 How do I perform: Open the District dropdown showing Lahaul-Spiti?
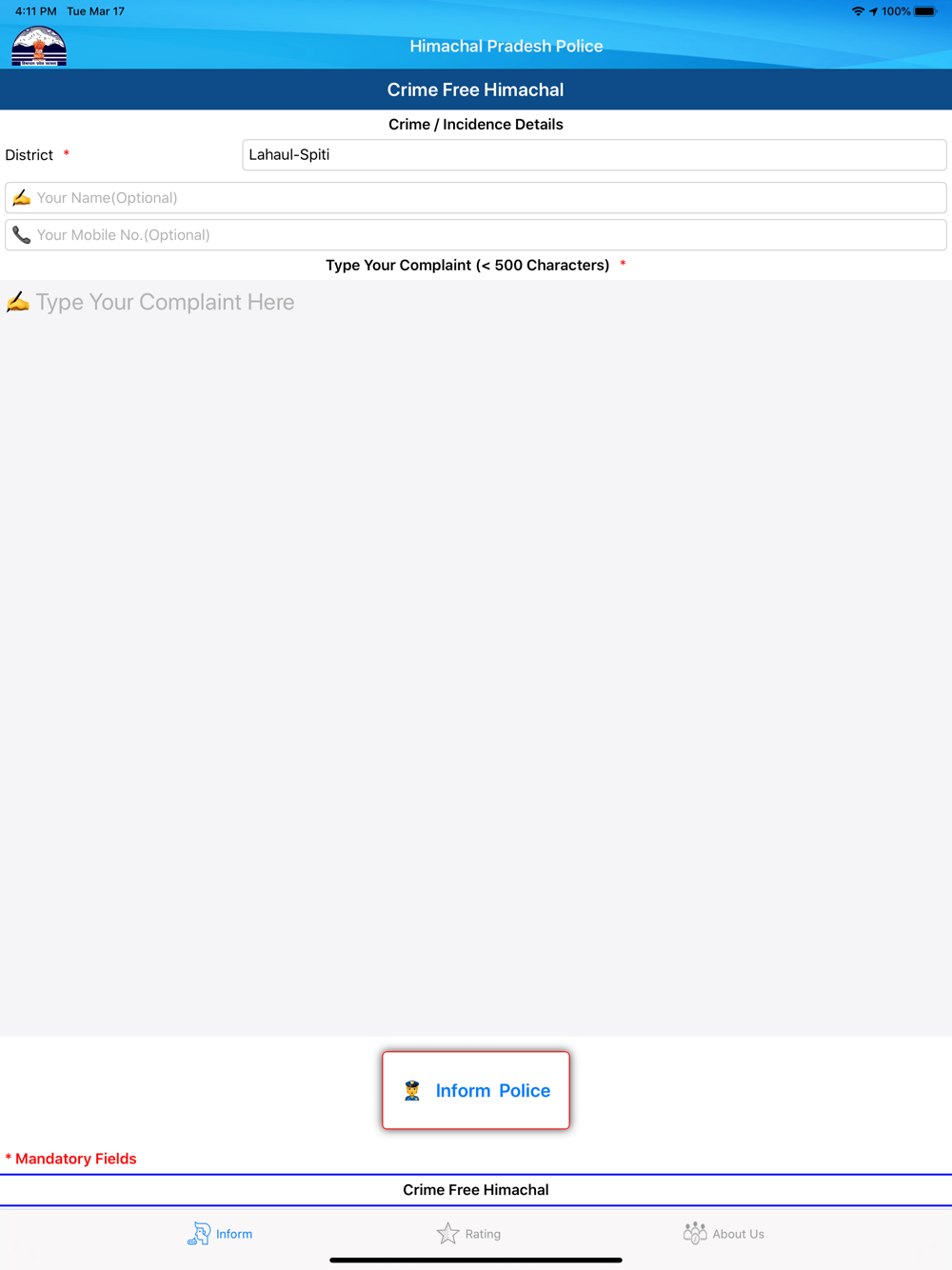click(594, 155)
